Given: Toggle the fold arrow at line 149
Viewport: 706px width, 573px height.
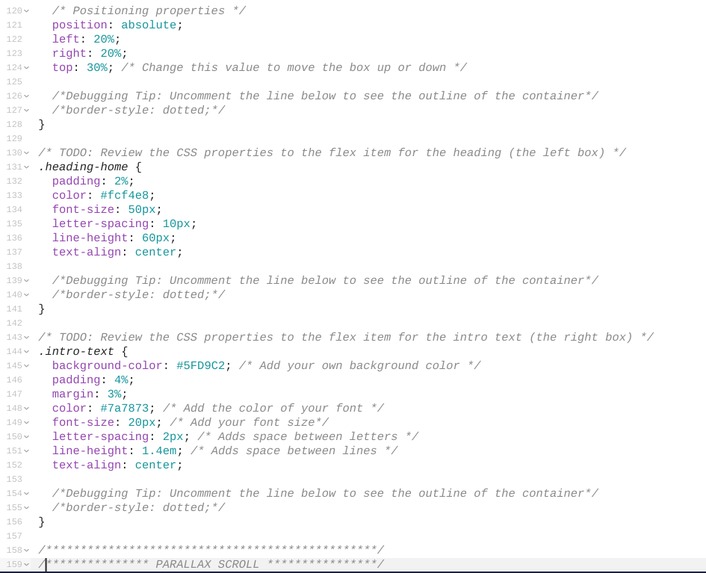Looking at the screenshot, I should (27, 422).
